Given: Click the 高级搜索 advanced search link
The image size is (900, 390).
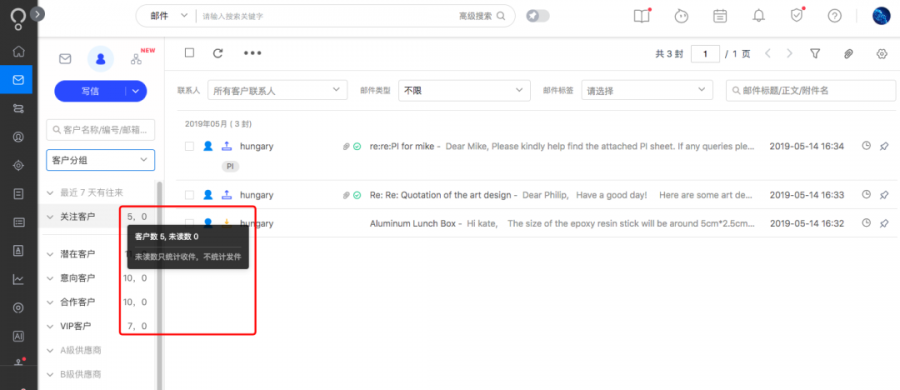Looking at the screenshot, I should tap(475, 16).
